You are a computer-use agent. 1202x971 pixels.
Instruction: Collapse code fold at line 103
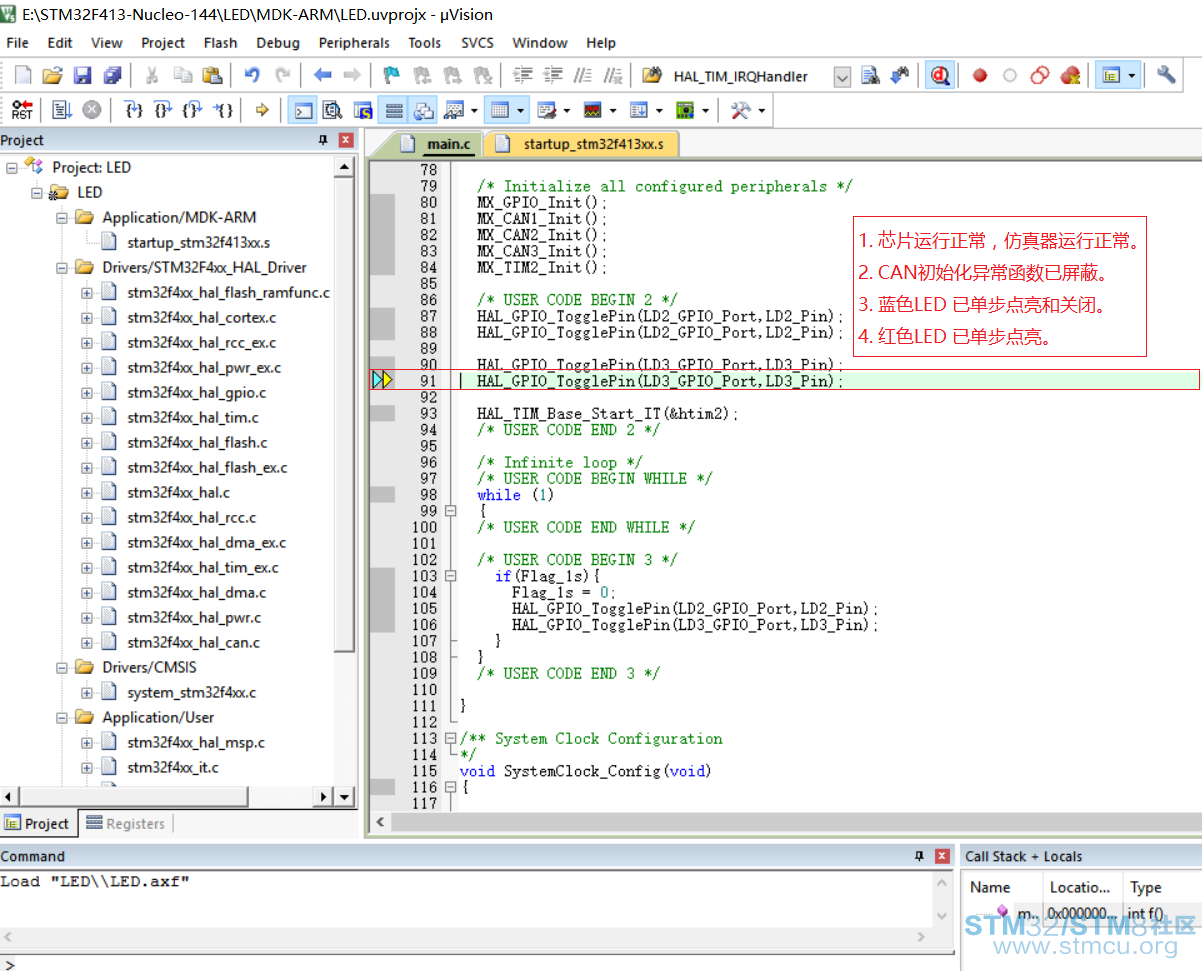coord(450,576)
